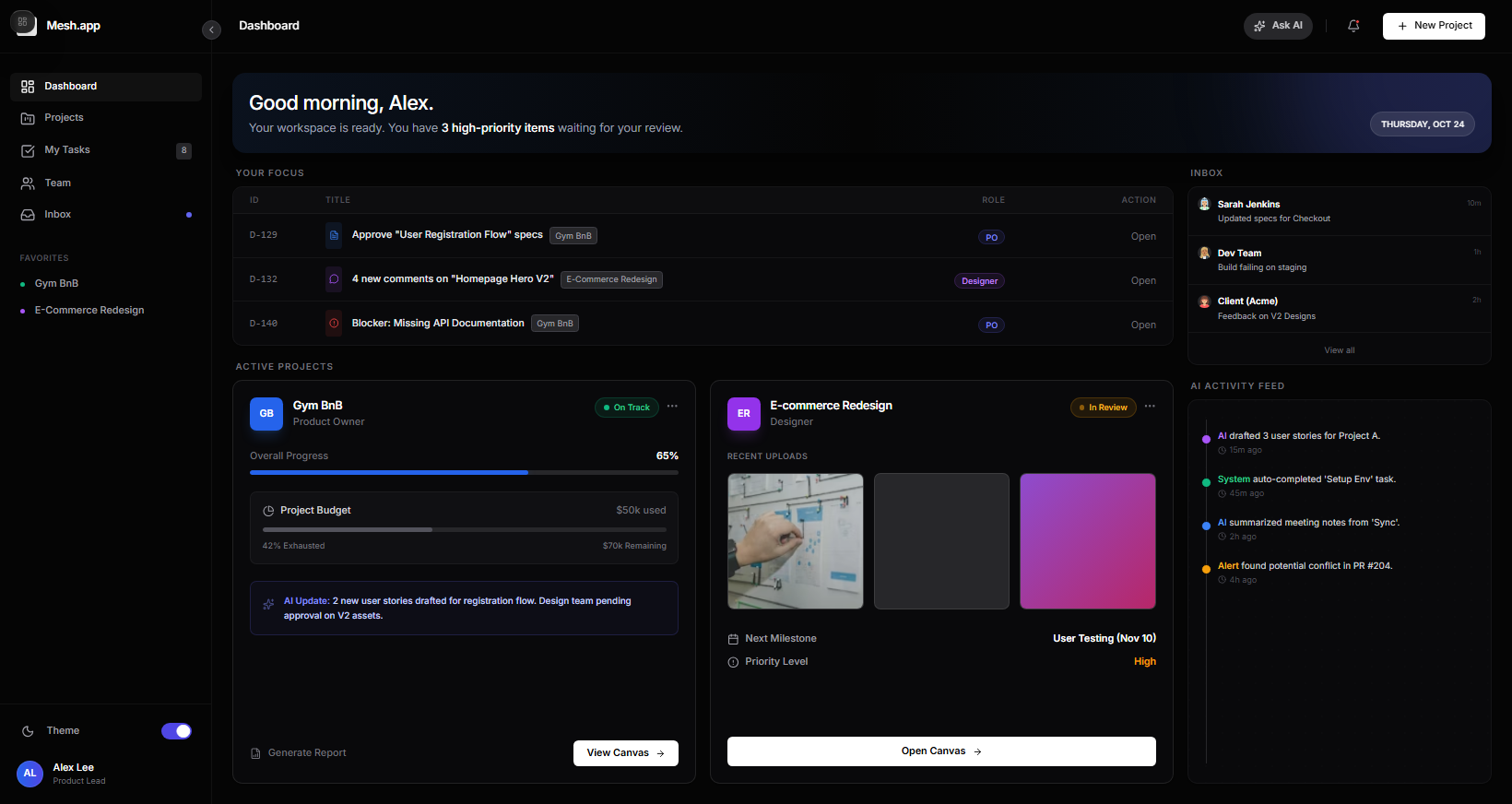Image resolution: width=1512 pixels, height=804 pixels.
Task: Click the Gym BnB overall progress bar
Action: pyautogui.click(x=464, y=472)
